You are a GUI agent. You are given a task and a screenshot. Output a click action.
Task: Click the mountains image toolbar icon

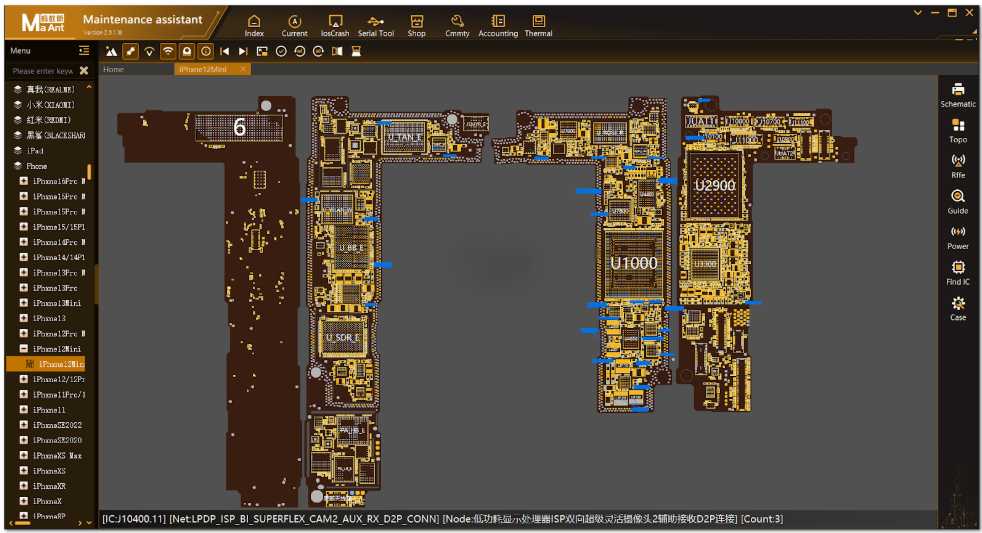coord(111,51)
